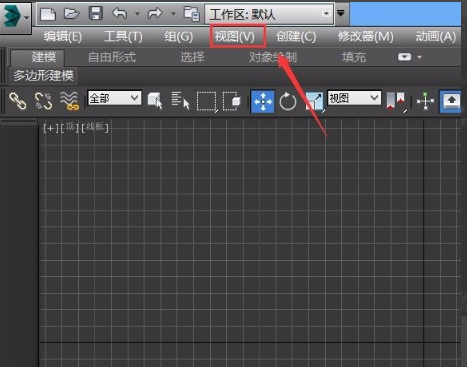Open the 工作区: 默认 workspace dropdown
This screenshot has height=367, width=467.
[x=269, y=14]
